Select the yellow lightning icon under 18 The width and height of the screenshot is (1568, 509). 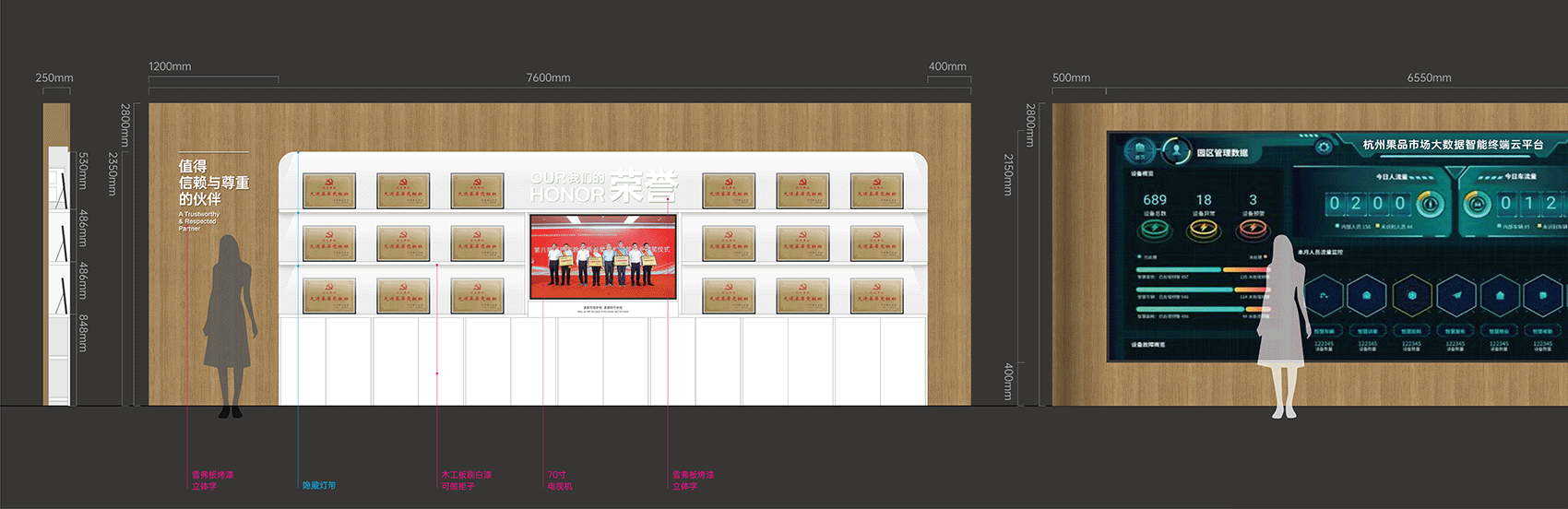pos(1204,229)
